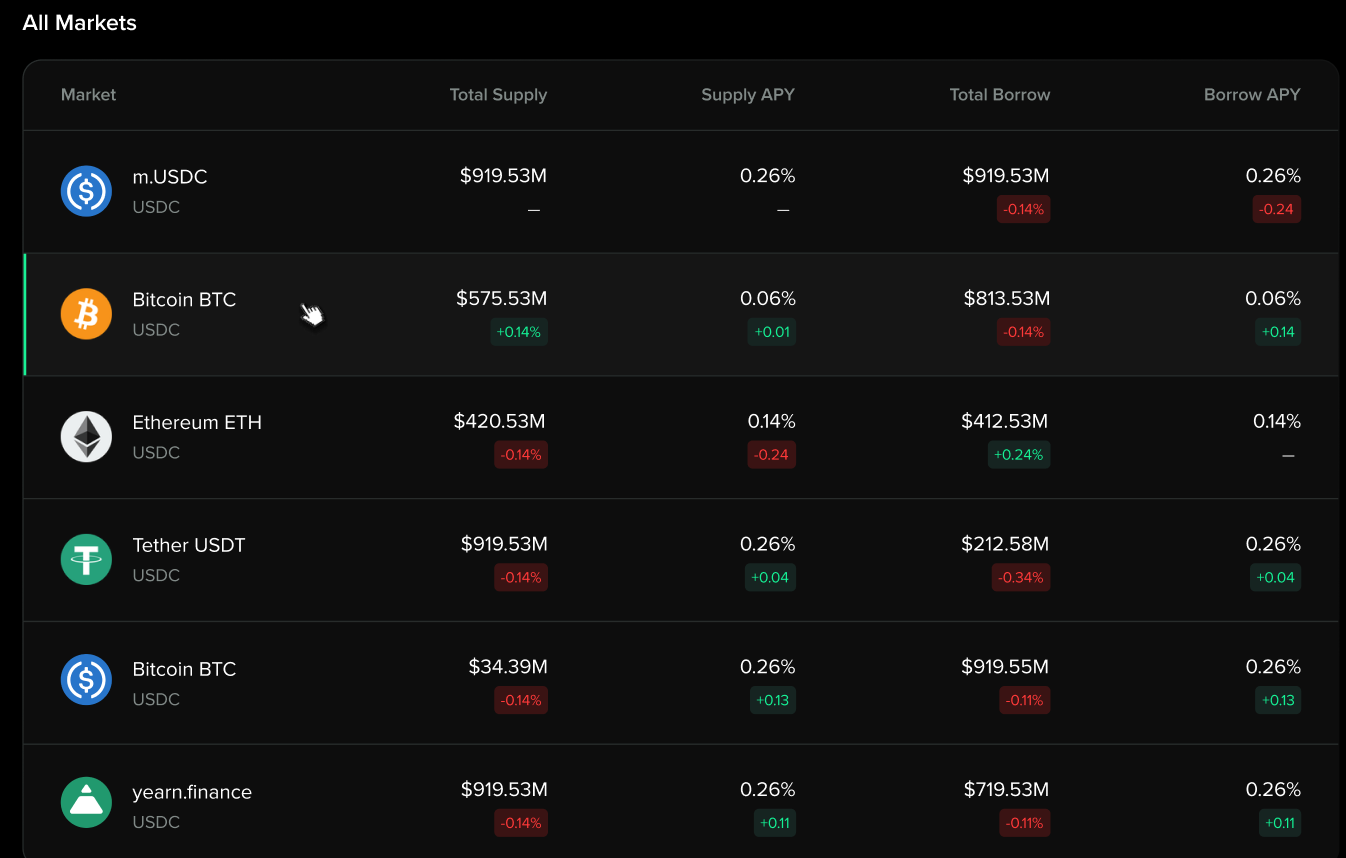The height and width of the screenshot is (858, 1346).
Task: Click the Market column header
Action: click(x=88, y=95)
